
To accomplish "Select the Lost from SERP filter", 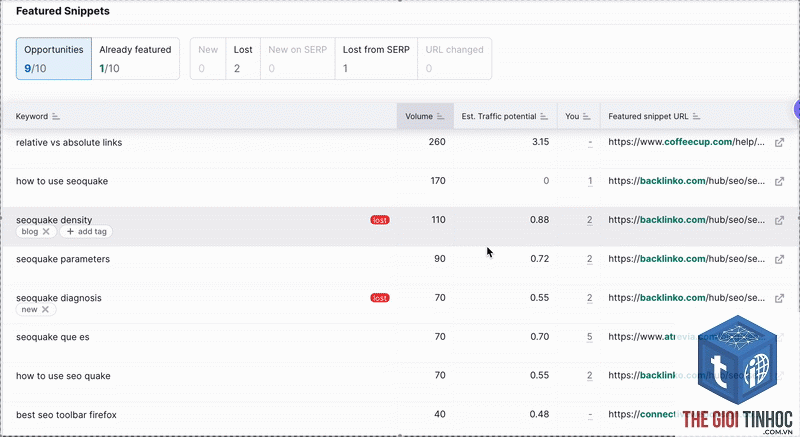I will tap(376, 59).
